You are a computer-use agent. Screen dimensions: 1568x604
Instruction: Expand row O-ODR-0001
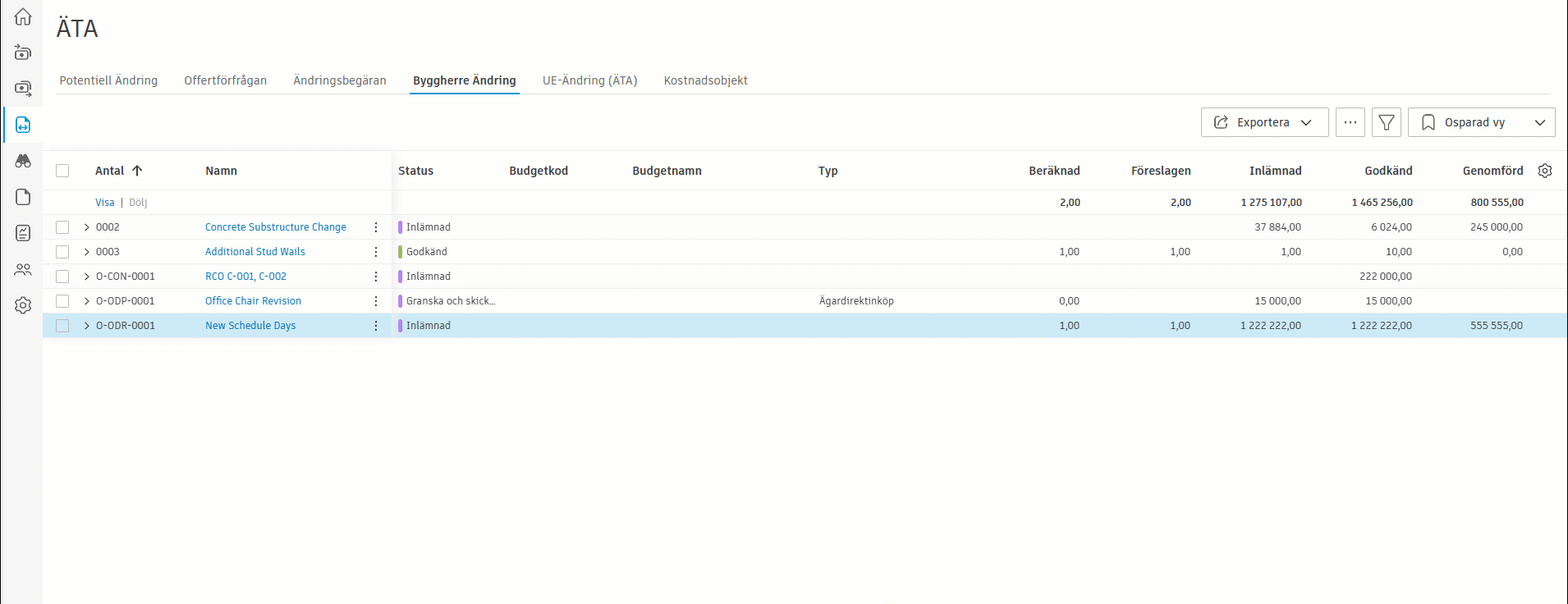[x=87, y=326]
